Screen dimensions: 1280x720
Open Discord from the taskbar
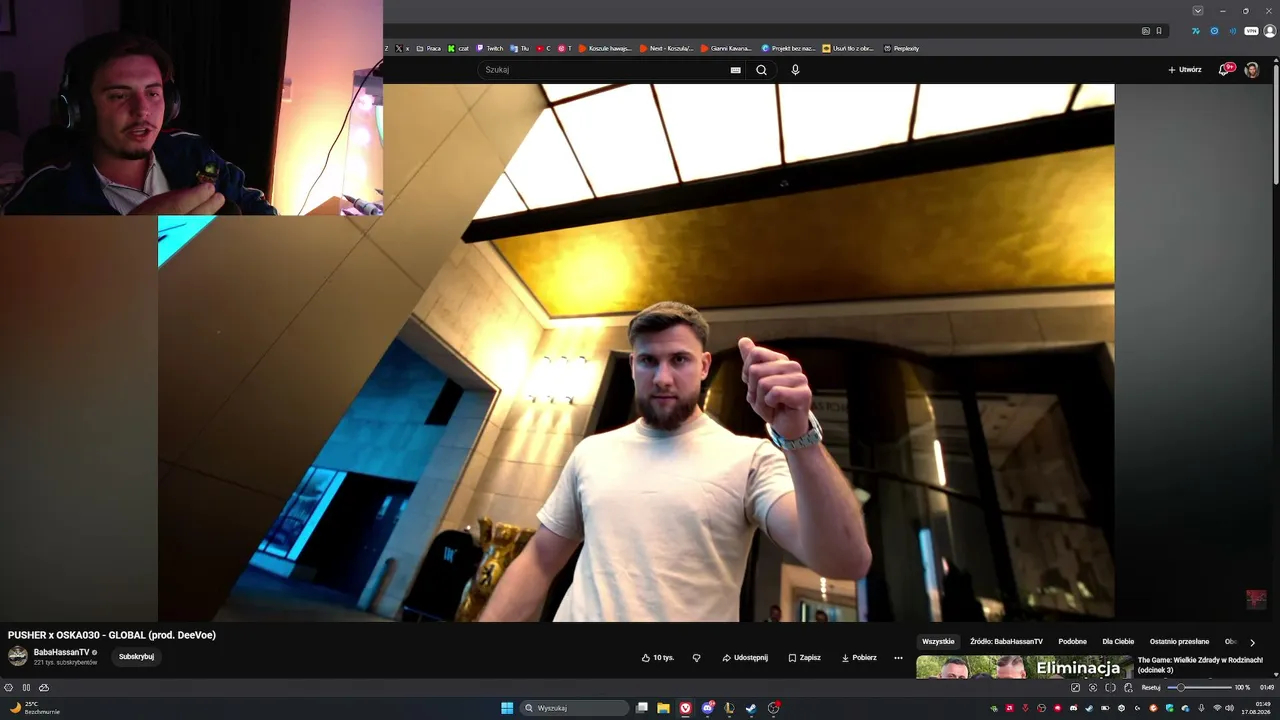pyautogui.click(x=708, y=708)
